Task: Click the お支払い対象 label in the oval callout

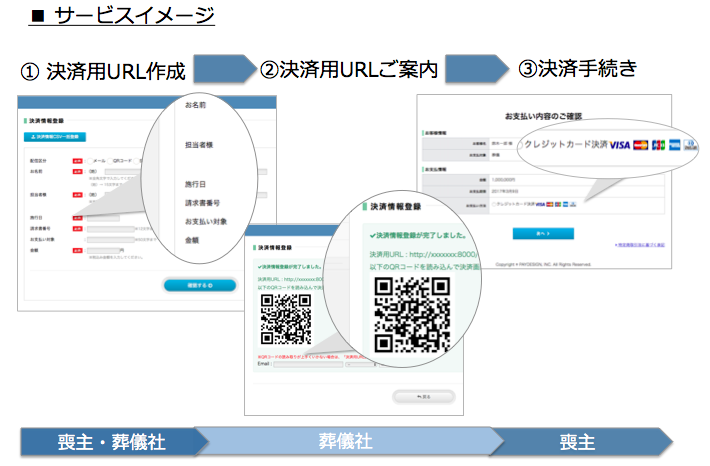Action: [206, 221]
